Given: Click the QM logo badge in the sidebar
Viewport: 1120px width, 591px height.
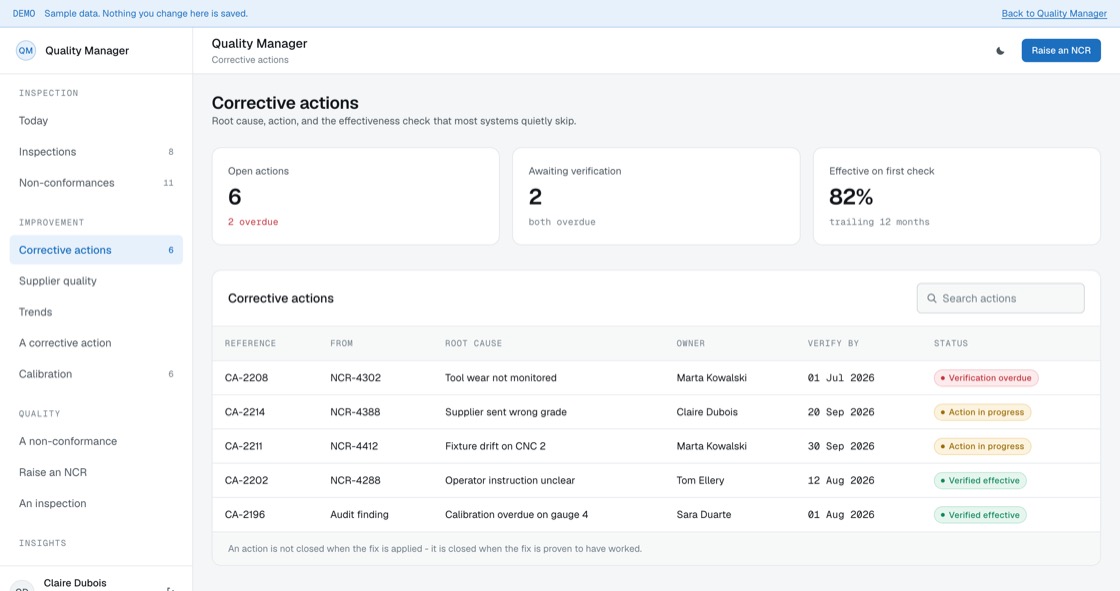Looking at the screenshot, I should tap(26, 51).
